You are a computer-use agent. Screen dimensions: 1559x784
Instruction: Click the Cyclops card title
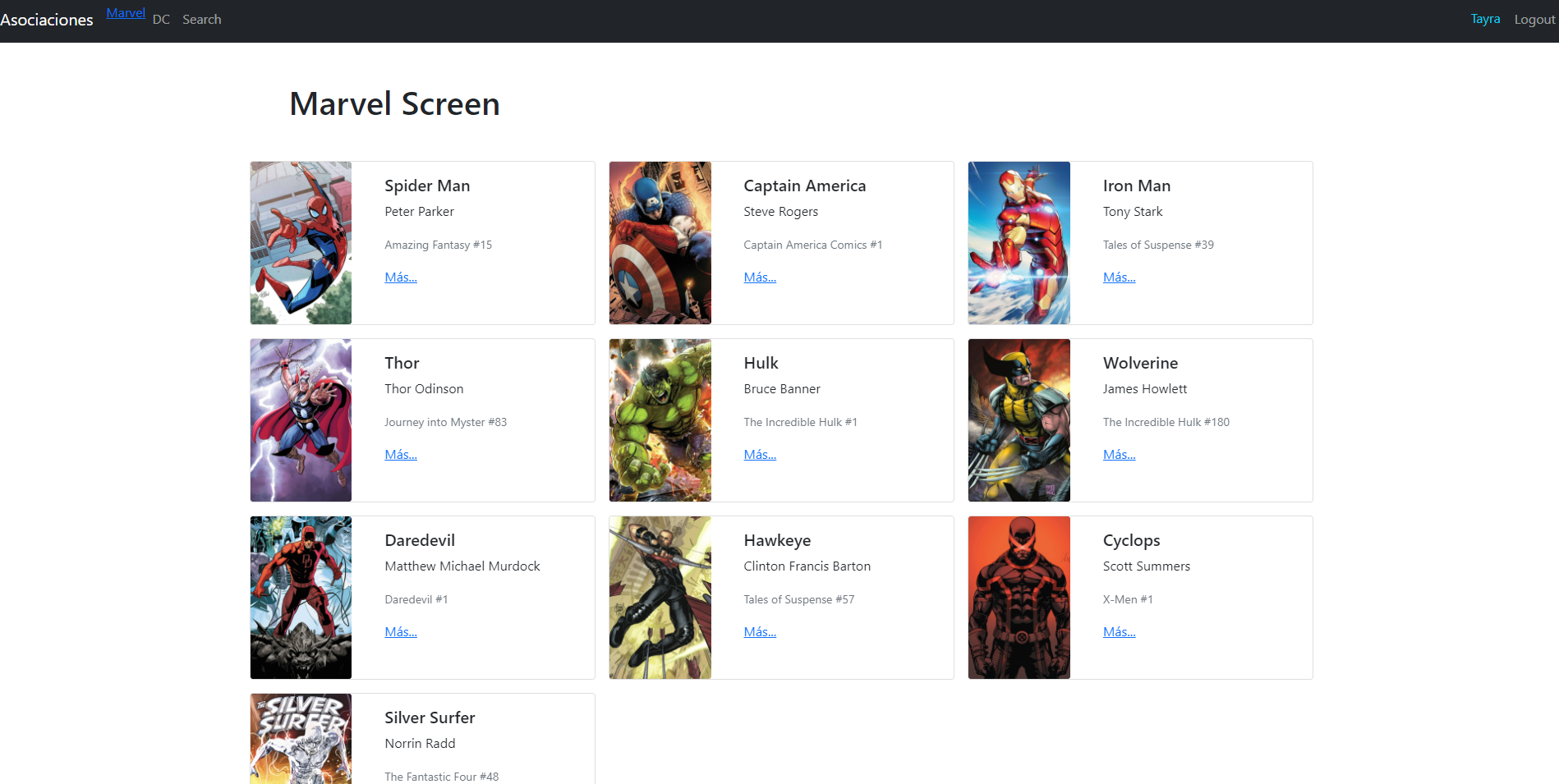pyautogui.click(x=1132, y=540)
